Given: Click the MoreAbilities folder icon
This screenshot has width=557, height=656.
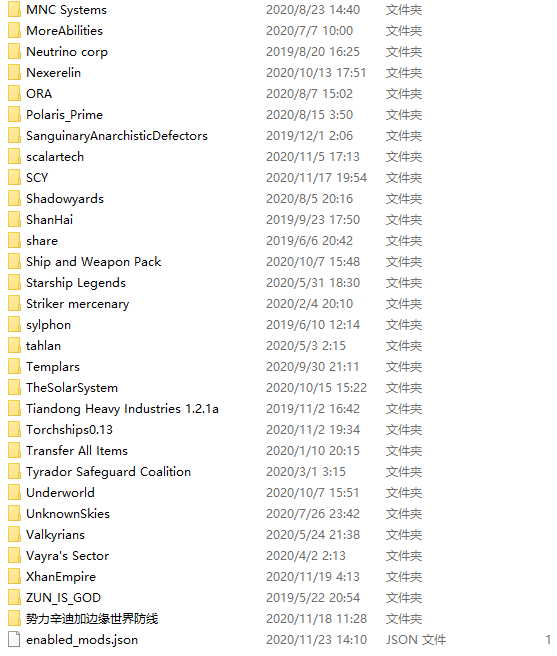Looking at the screenshot, I should [x=14, y=30].
